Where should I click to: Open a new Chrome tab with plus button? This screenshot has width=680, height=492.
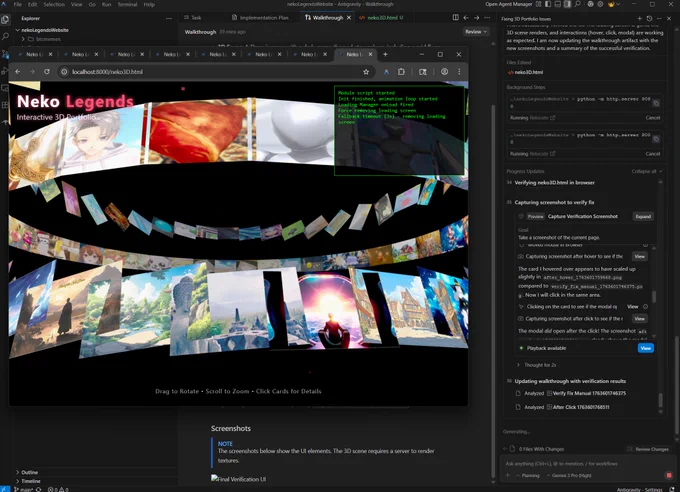(x=385, y=54)
